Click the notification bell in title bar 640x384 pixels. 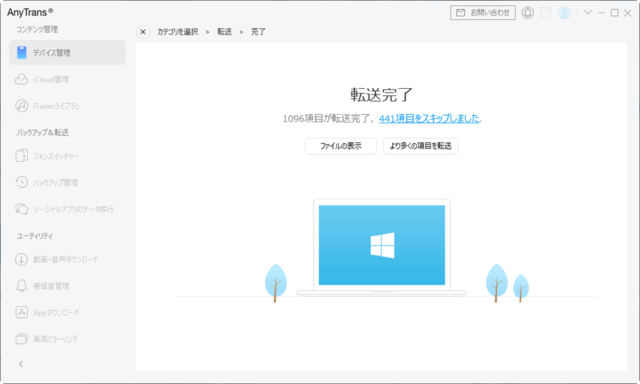527,13
